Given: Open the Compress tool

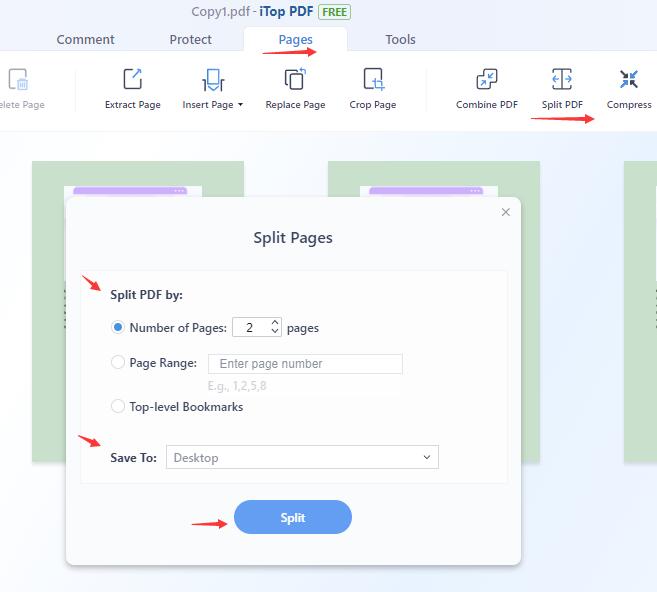Looking at the screenshot, I should [x=629, y=80].
